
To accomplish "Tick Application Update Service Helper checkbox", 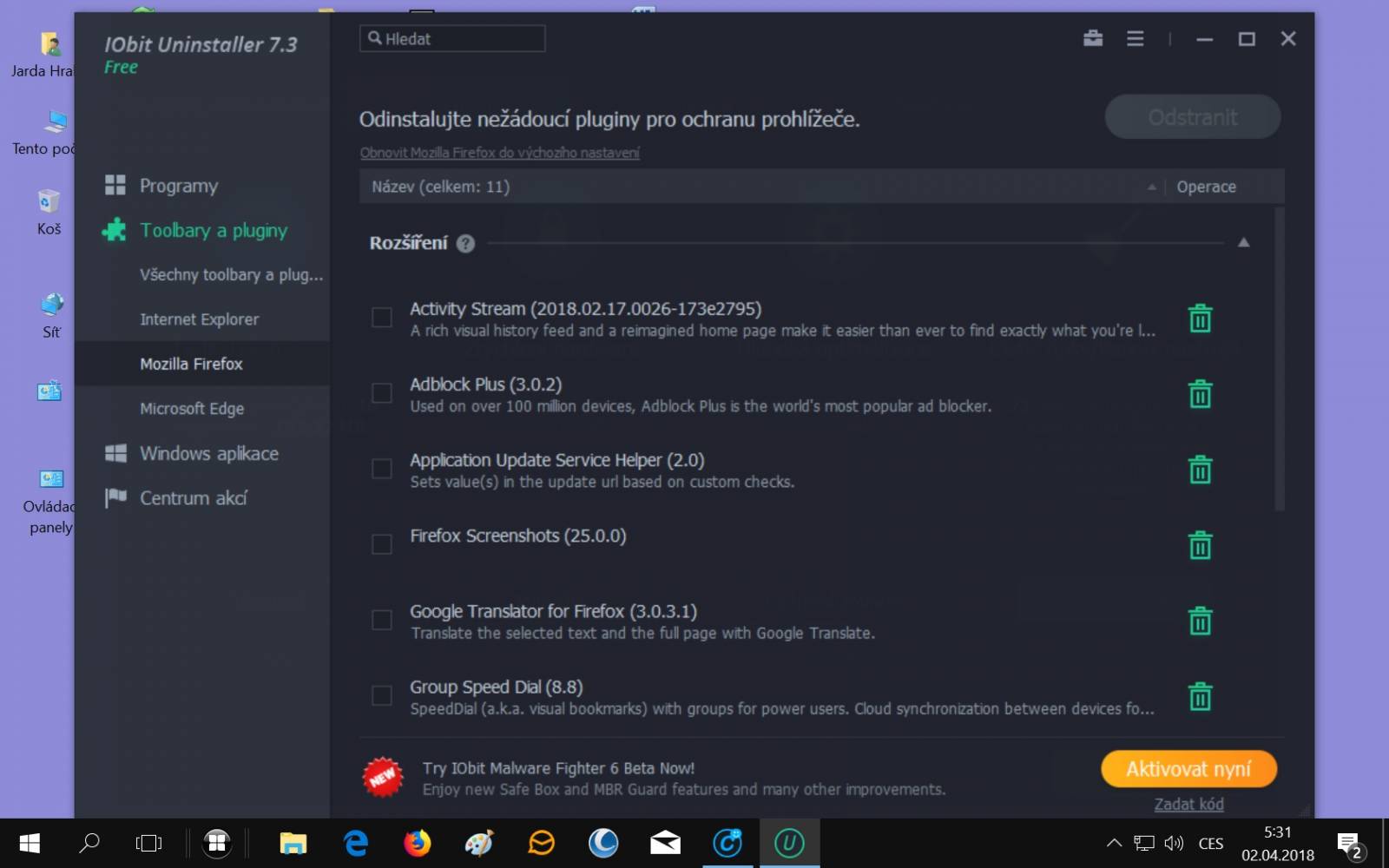I will 382,469.
